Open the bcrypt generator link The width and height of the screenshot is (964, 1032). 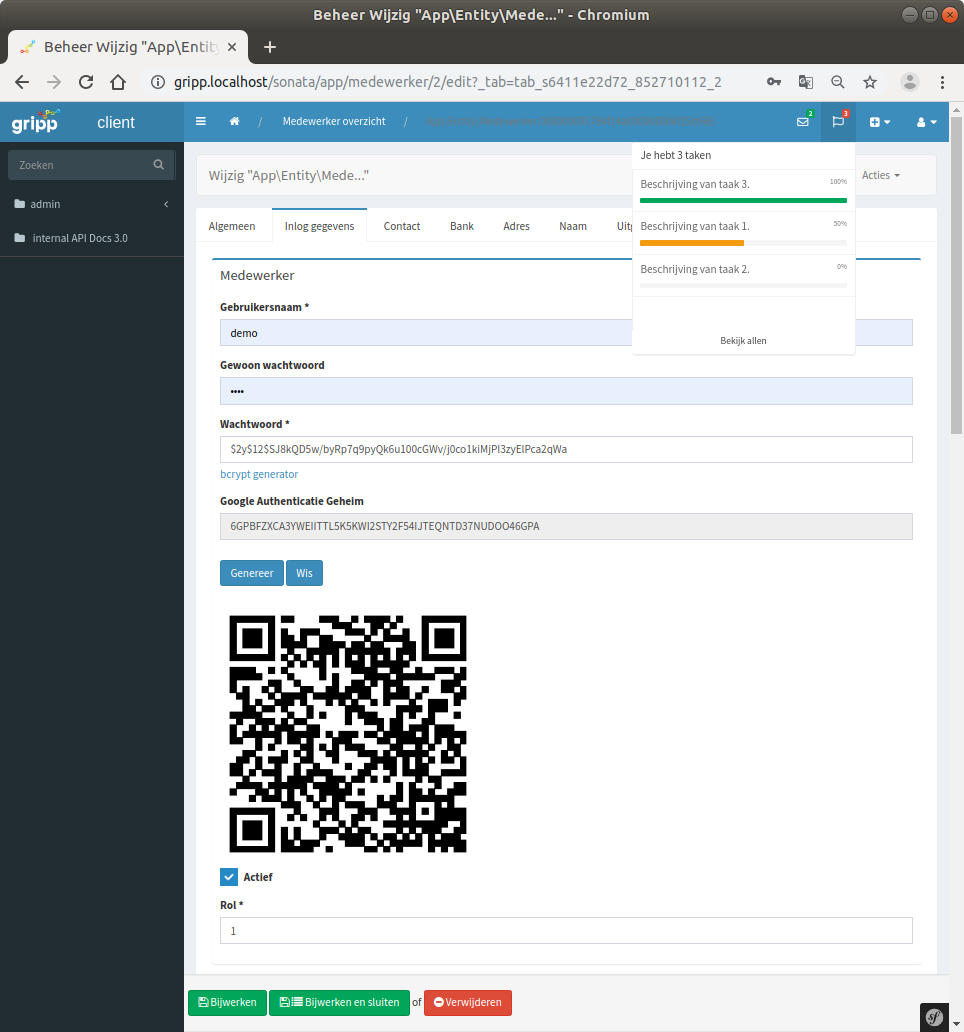coord(259,474)
